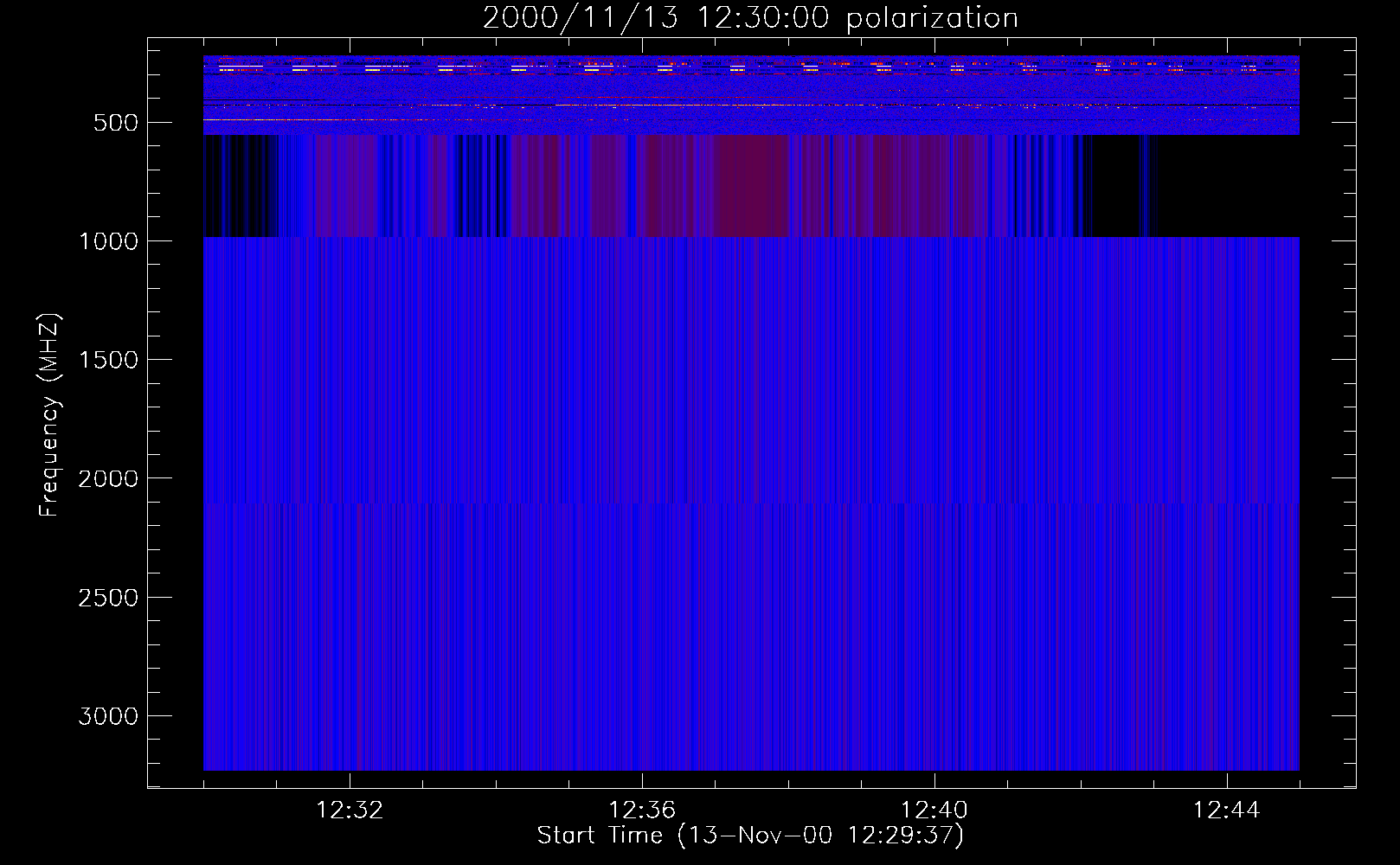
Task: Click the 'Start Time (13-Nov-00 12:29:37)' x-axis label
Action: pyautogui.click(x=750, y=836)
